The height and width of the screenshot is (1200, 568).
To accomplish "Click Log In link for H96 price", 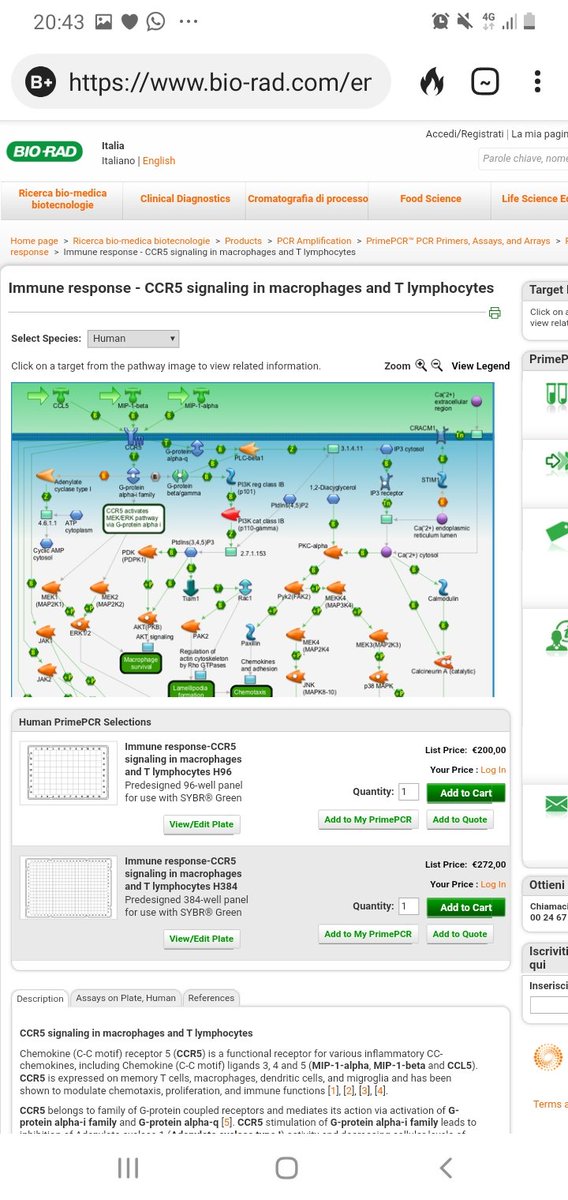I will (x=493, y=770).
